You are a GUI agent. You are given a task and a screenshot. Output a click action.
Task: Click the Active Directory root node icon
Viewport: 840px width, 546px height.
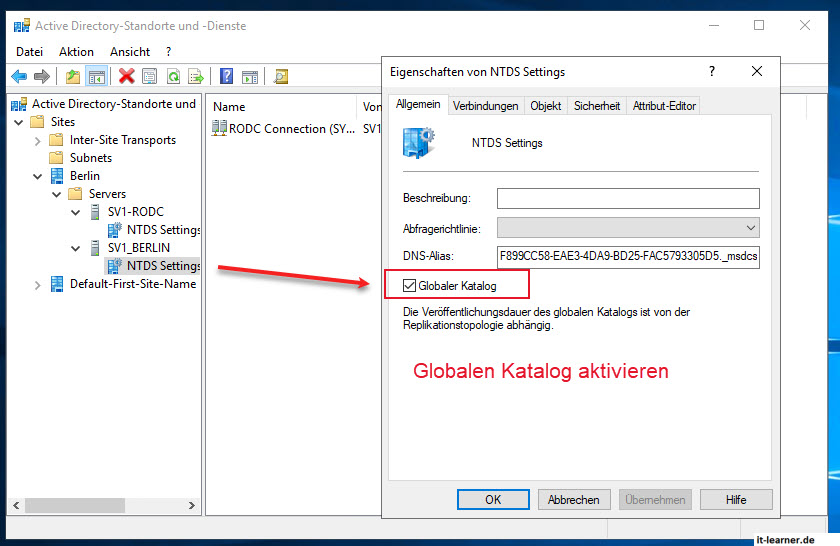coord(19,104)
